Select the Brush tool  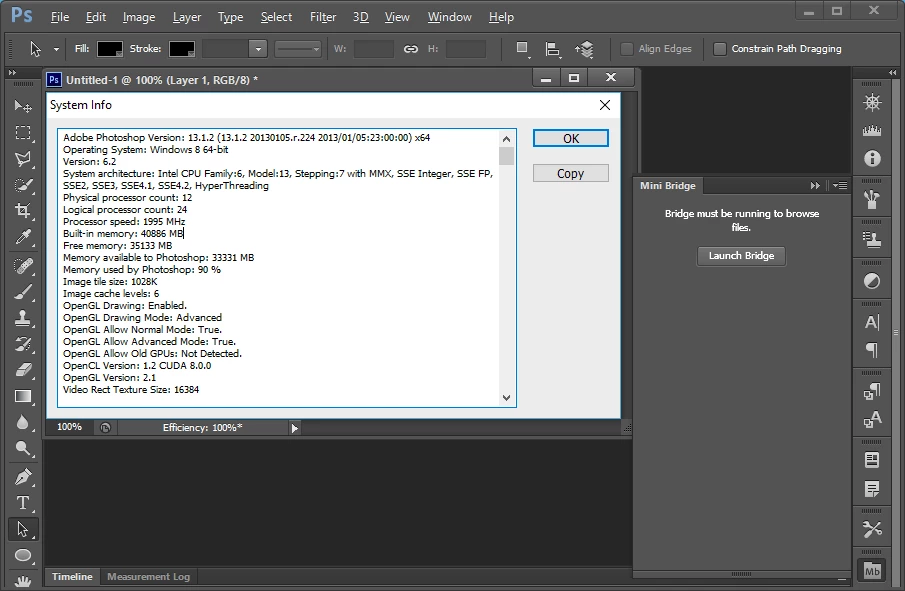23,293
